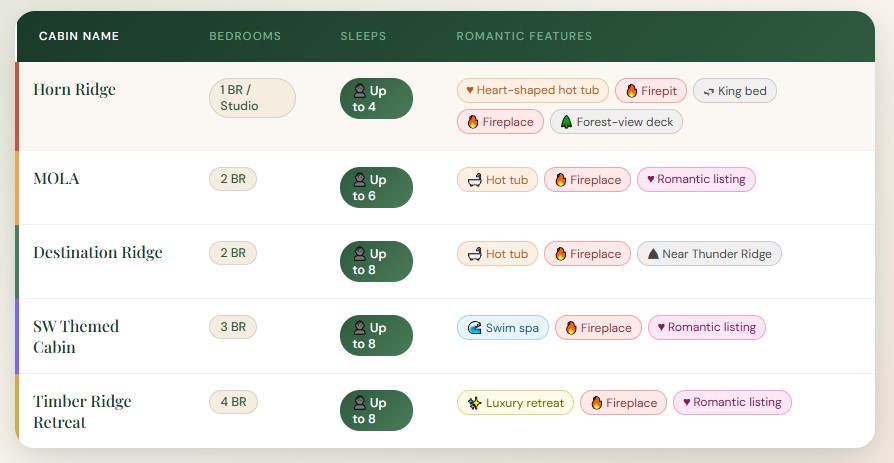Click the Forest-view deck tree icon
The image size is (894, 463).
(566, 122)
